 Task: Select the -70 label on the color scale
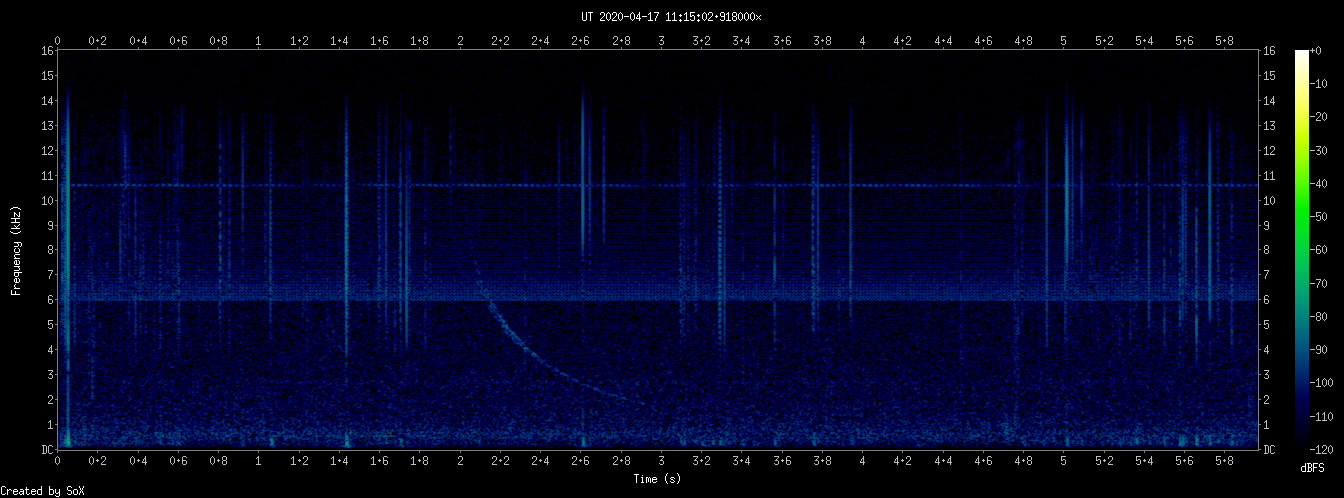[1318, 284]
